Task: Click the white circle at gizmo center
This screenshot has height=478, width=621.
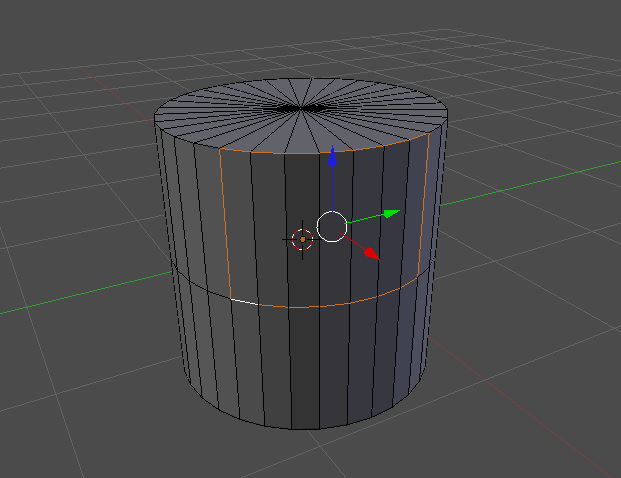Action: pos(332,227)
